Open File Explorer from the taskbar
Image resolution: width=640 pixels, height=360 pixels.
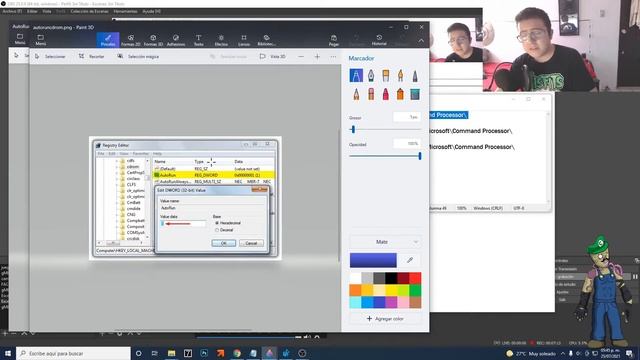pos(171,353)
